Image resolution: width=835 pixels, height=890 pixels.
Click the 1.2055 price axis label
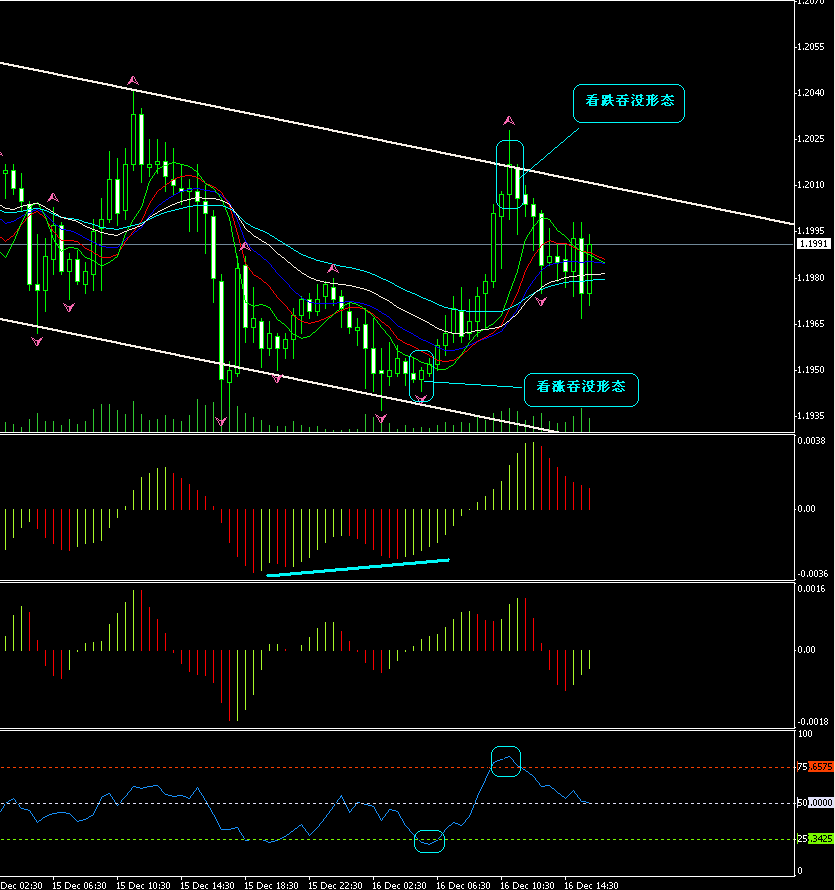pyautogui.click(x=811, y=47)
